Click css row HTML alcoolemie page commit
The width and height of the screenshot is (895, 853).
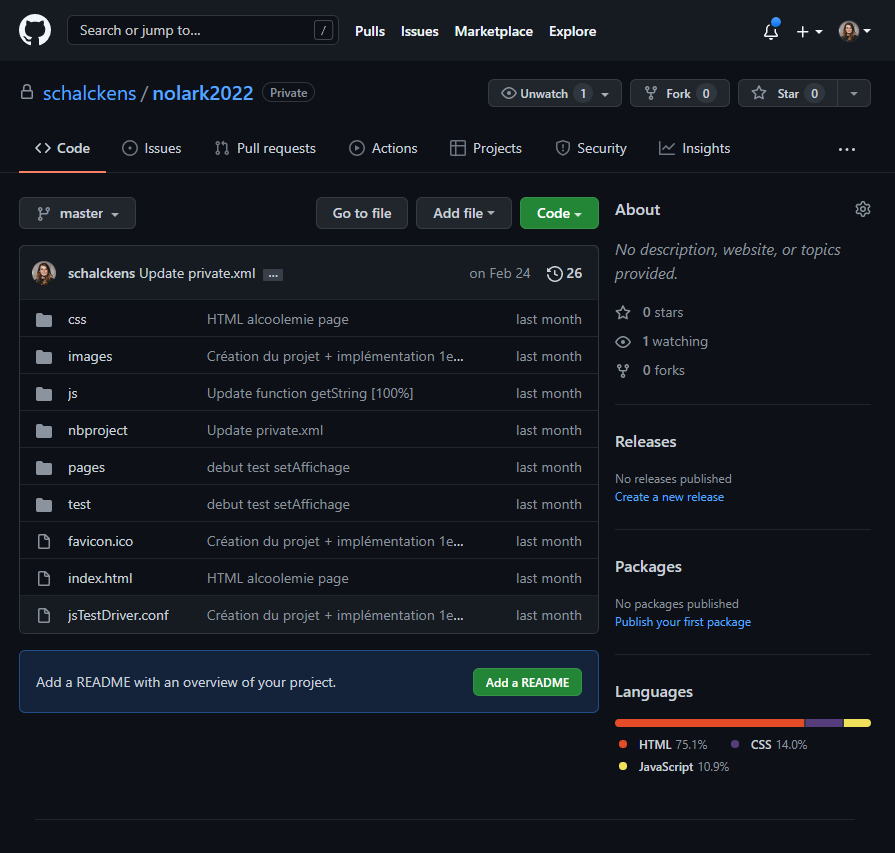click(x=277, y=319)
